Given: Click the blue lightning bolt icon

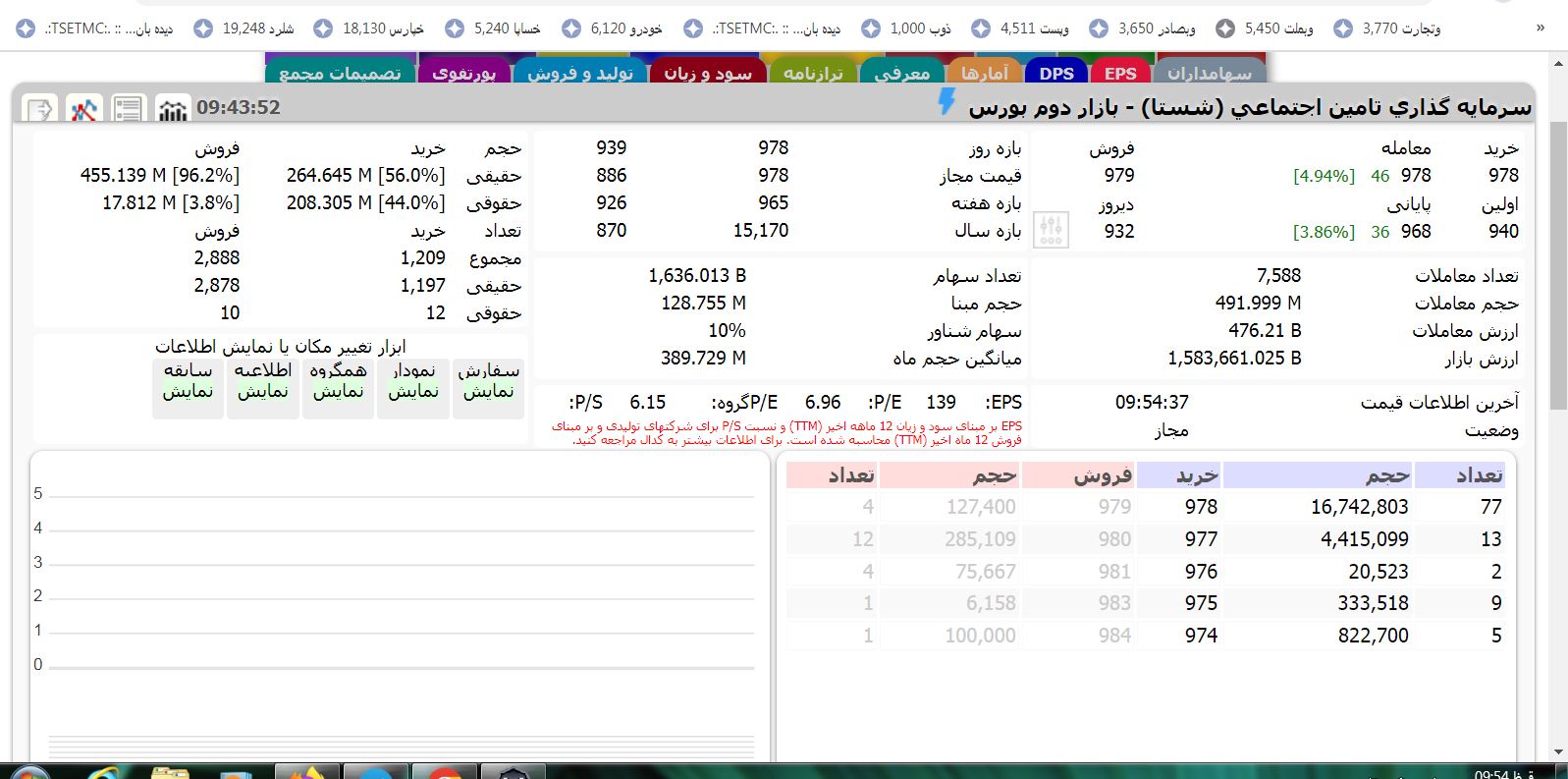Looking at the screenshot, I should tap(946, 101).
